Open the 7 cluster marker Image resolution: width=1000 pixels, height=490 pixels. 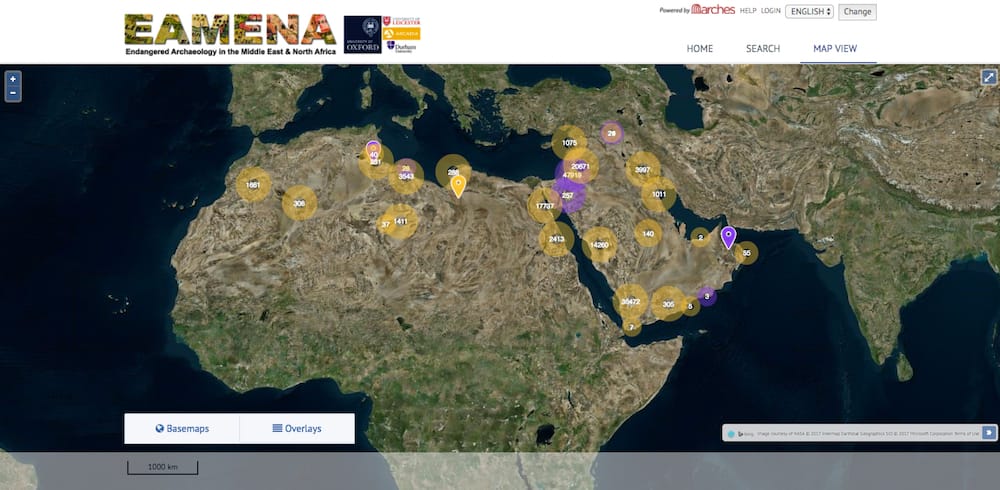[x=631, y=327]
